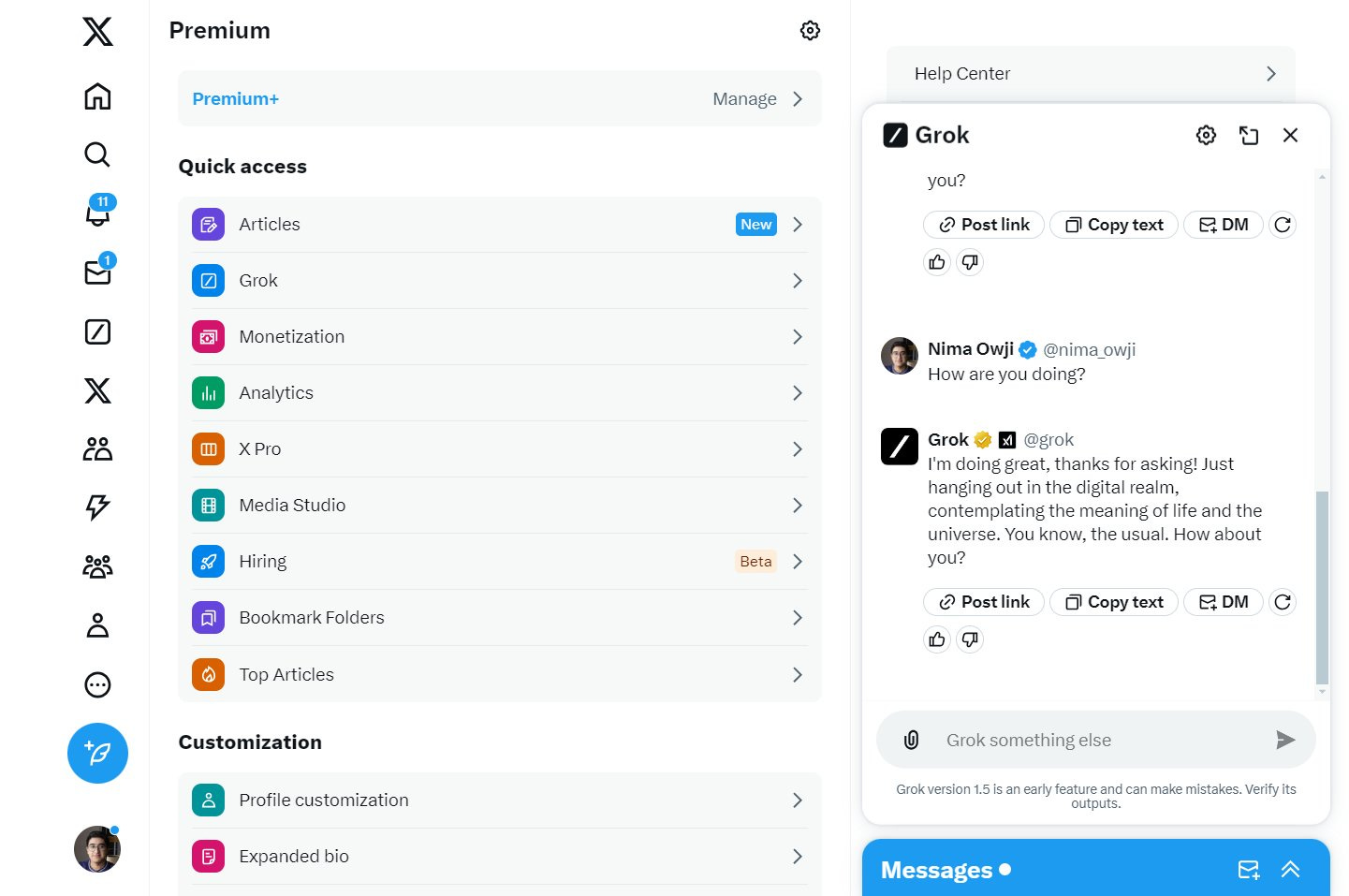Click the Top Articles flame icon

(x=208, y=674)
